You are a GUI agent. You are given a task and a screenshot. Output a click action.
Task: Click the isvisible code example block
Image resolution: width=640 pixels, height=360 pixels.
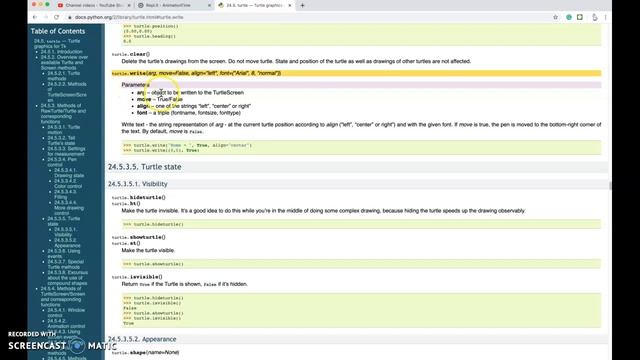pos(361,310)
